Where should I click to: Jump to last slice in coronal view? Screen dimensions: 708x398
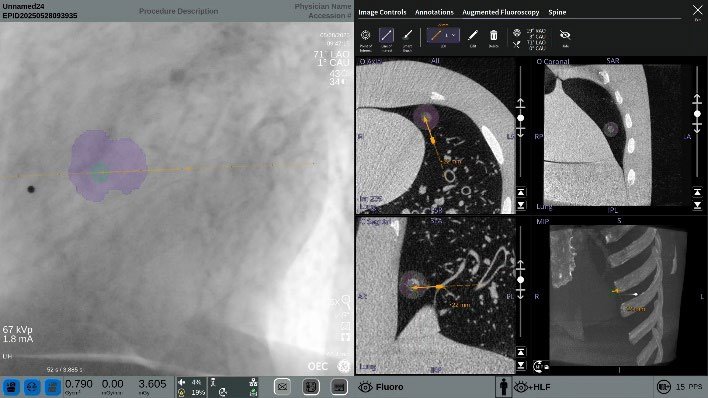click(x=697, y=205)
